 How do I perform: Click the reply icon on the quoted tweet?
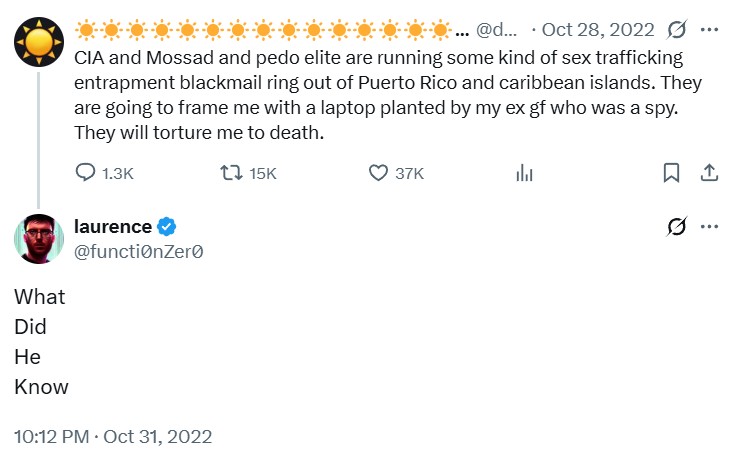coord(86,173)
